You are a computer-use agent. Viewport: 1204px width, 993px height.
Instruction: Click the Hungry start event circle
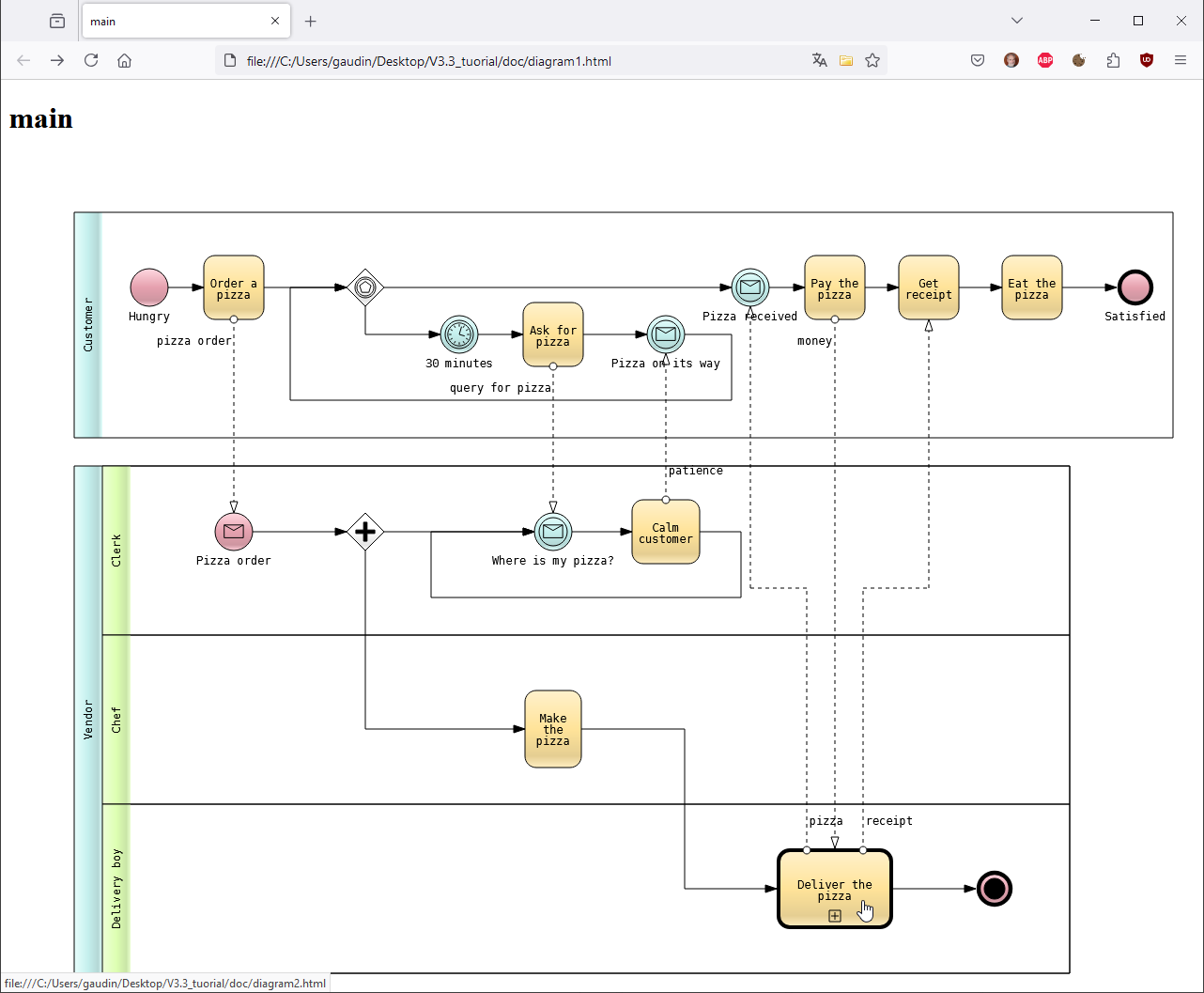tap(149, 287)
